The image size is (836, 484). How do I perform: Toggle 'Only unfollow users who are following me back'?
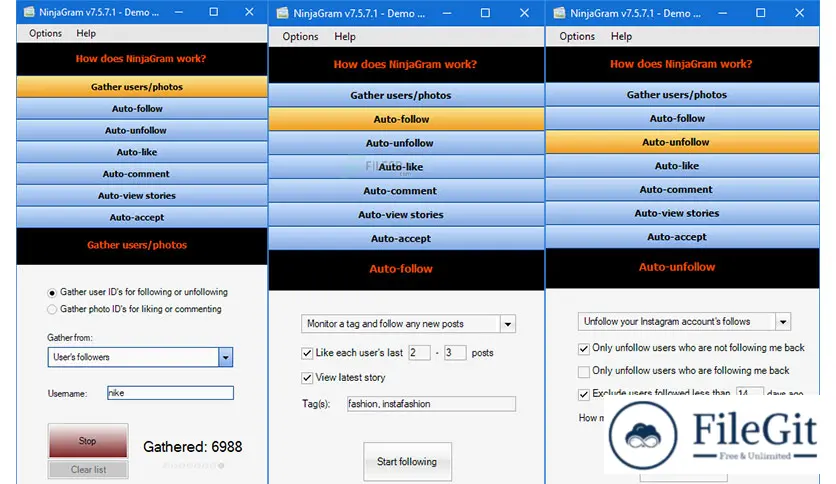pos(584,371)
